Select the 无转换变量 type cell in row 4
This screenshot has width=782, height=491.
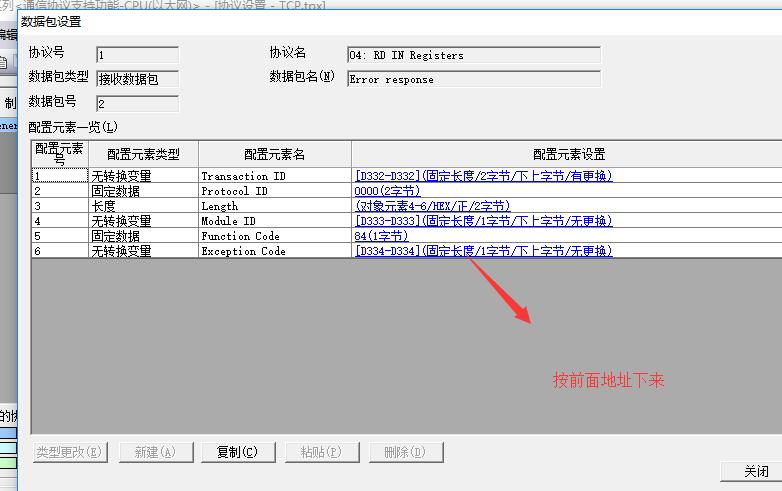coord(144,221)
